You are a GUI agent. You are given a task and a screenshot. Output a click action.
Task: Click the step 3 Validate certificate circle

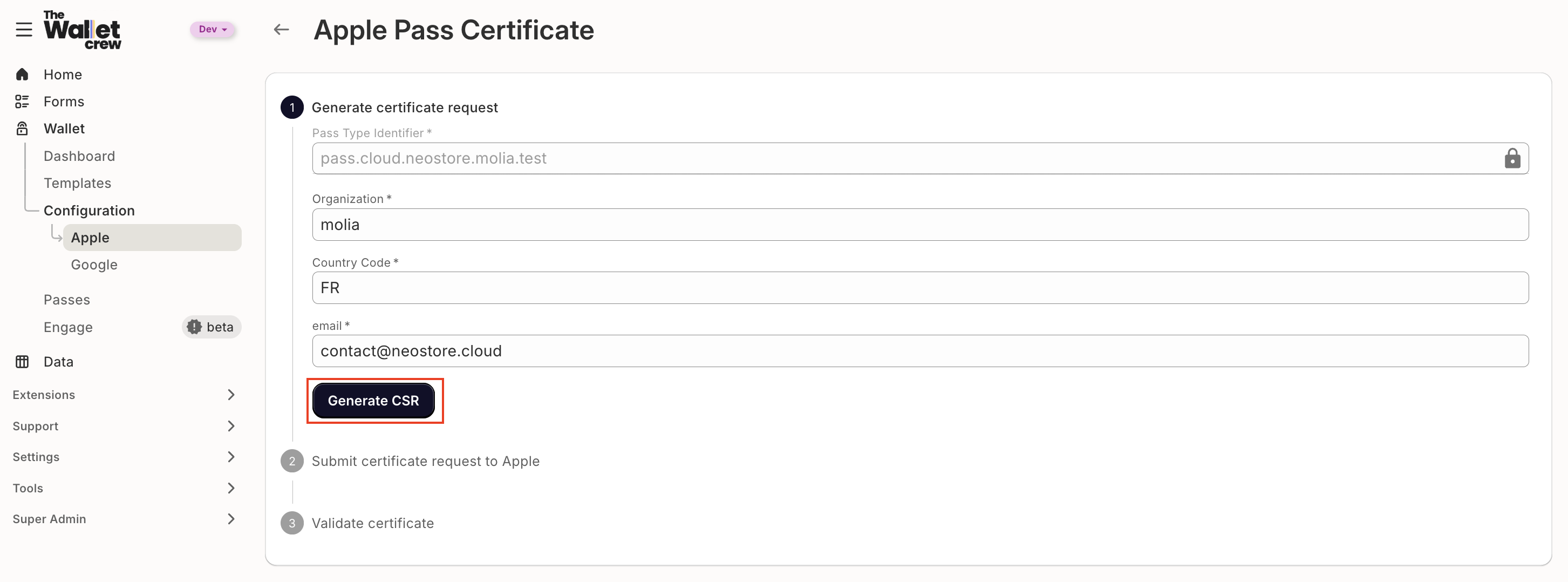(x=291, y=523)
